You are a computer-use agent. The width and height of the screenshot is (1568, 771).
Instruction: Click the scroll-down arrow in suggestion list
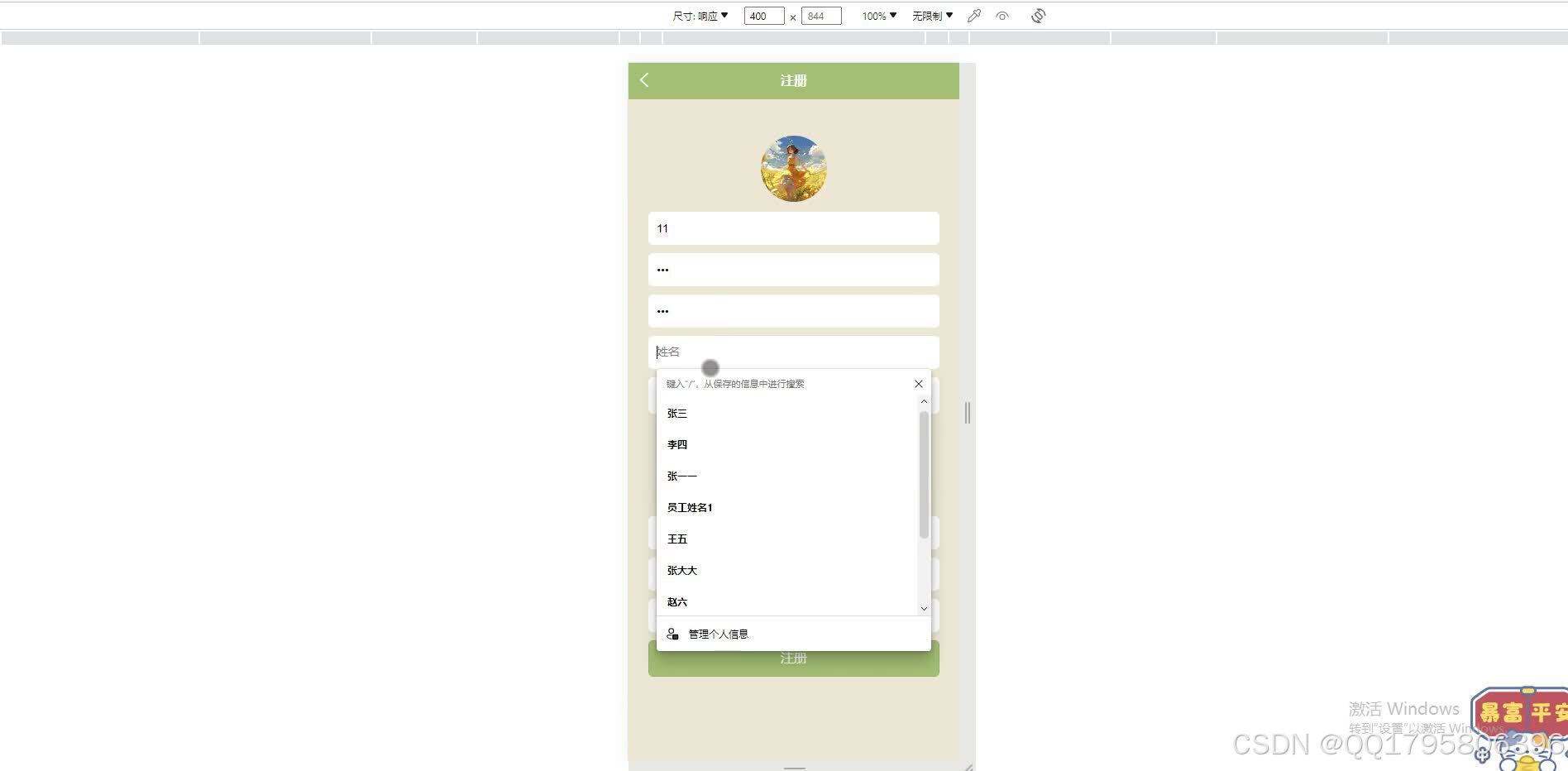tap(923, 608)
